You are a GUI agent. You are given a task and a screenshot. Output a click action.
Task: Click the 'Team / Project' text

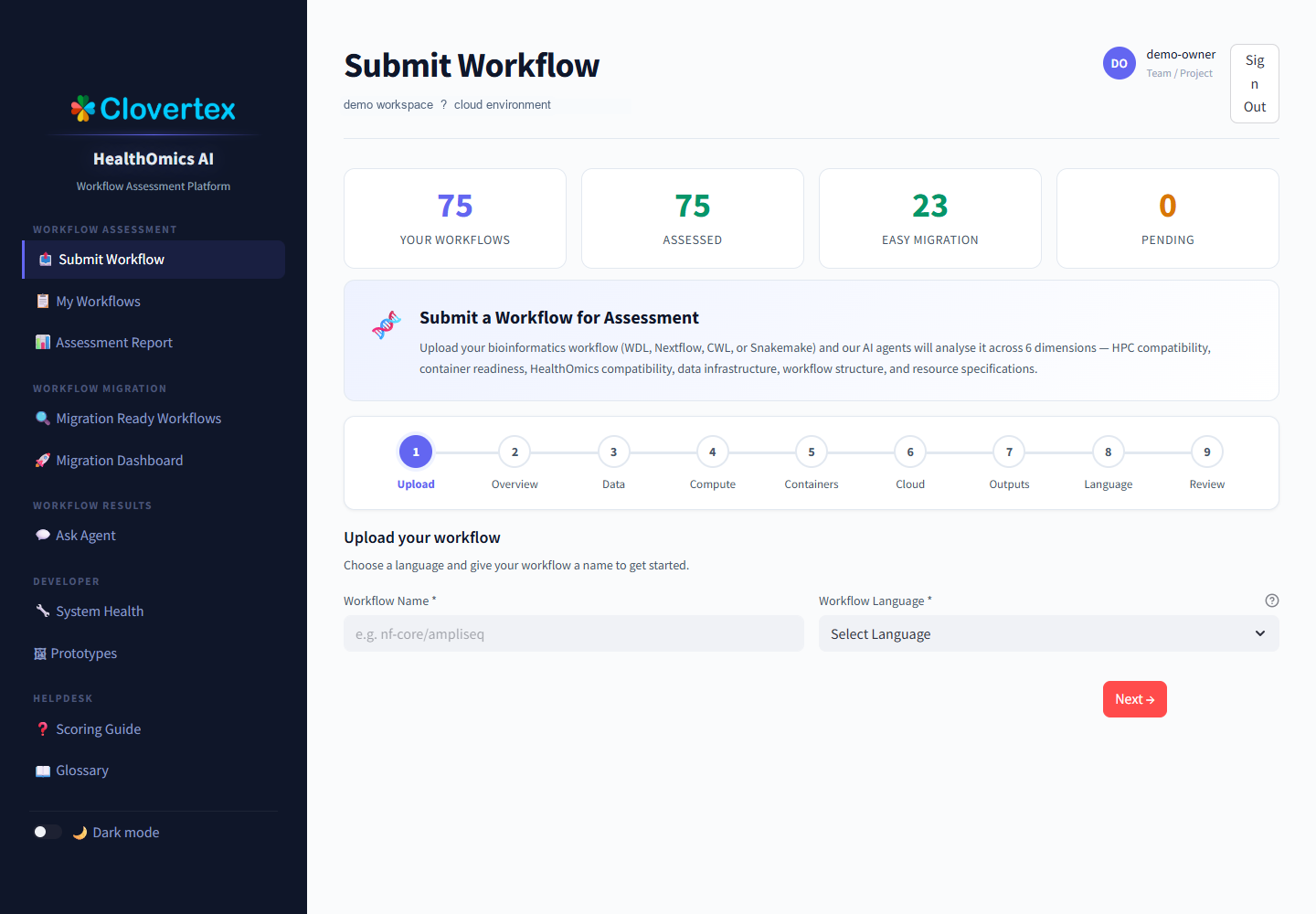(1180, 73)
